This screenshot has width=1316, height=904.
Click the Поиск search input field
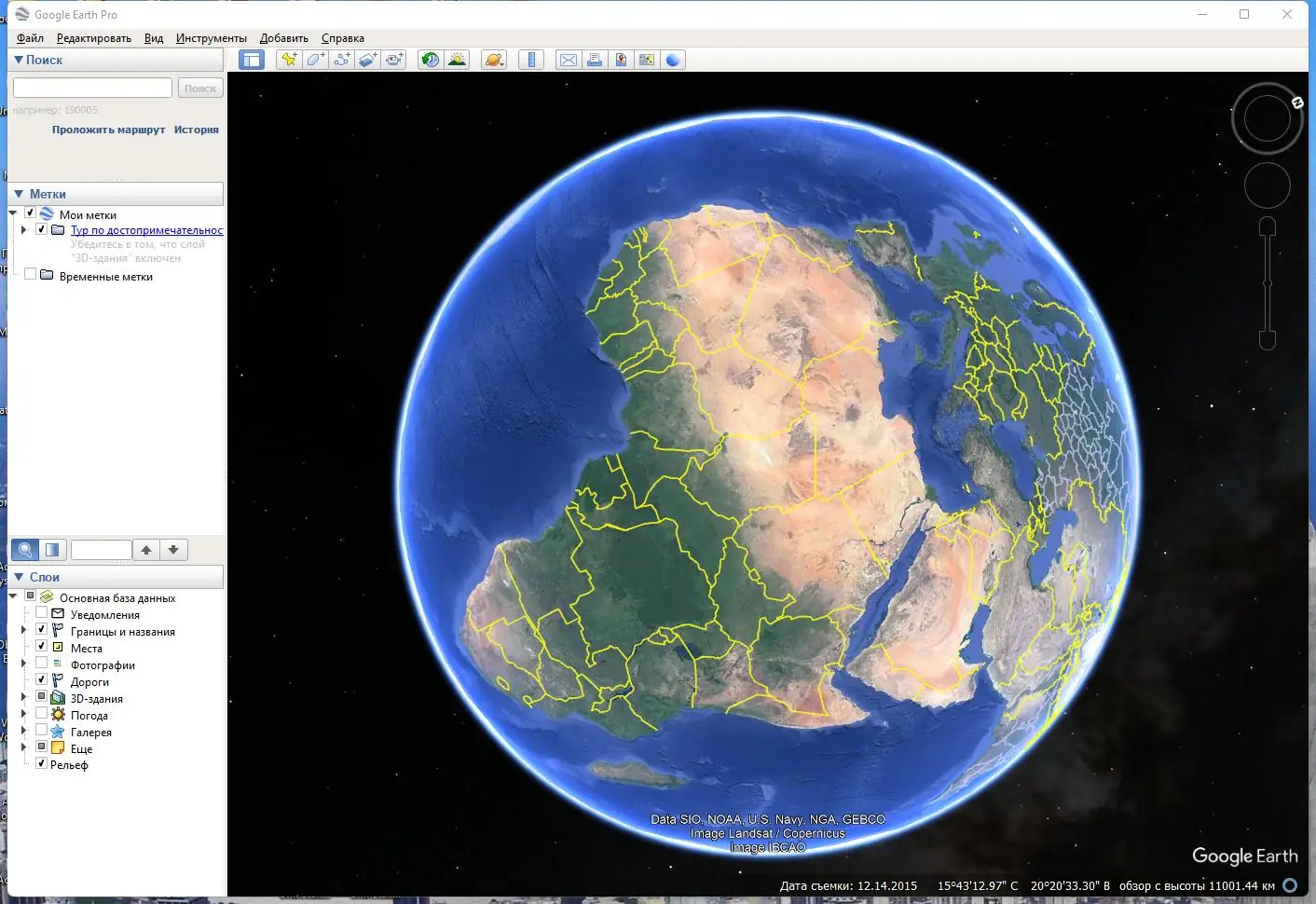[91, 87]
